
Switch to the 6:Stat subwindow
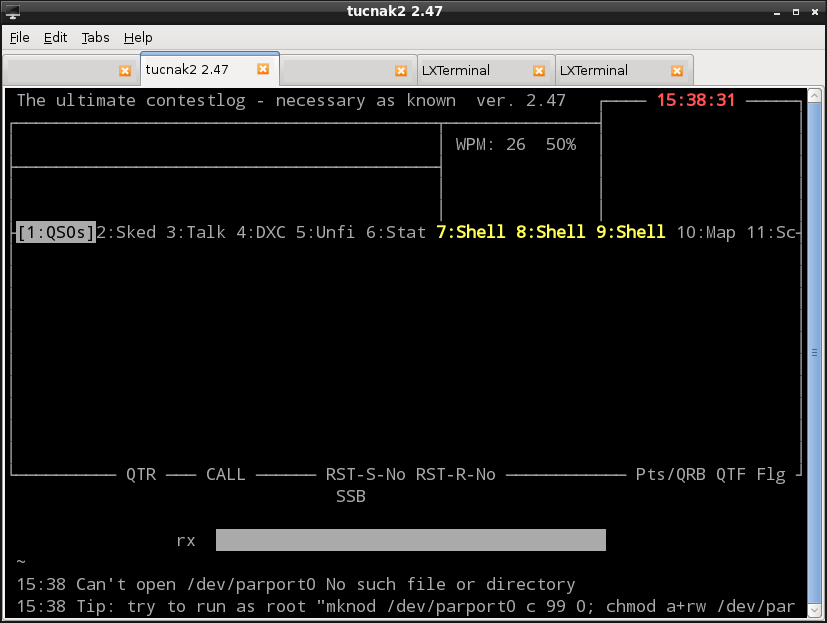click(396, 232)
